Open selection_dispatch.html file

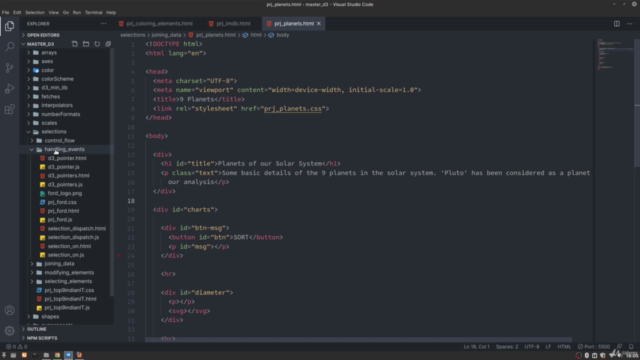[x=76, y=229]
